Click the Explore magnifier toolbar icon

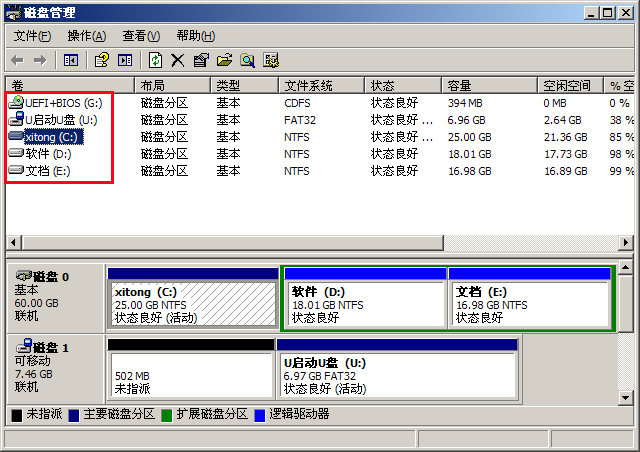coord(247,60)
